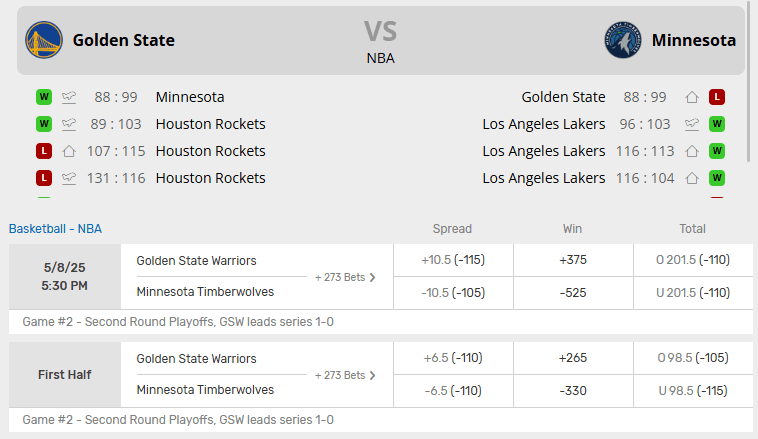This screenshot has height=439, width=758.
Task: Expand +273 Bets chevron for First Half
Action: pos(372,375)
